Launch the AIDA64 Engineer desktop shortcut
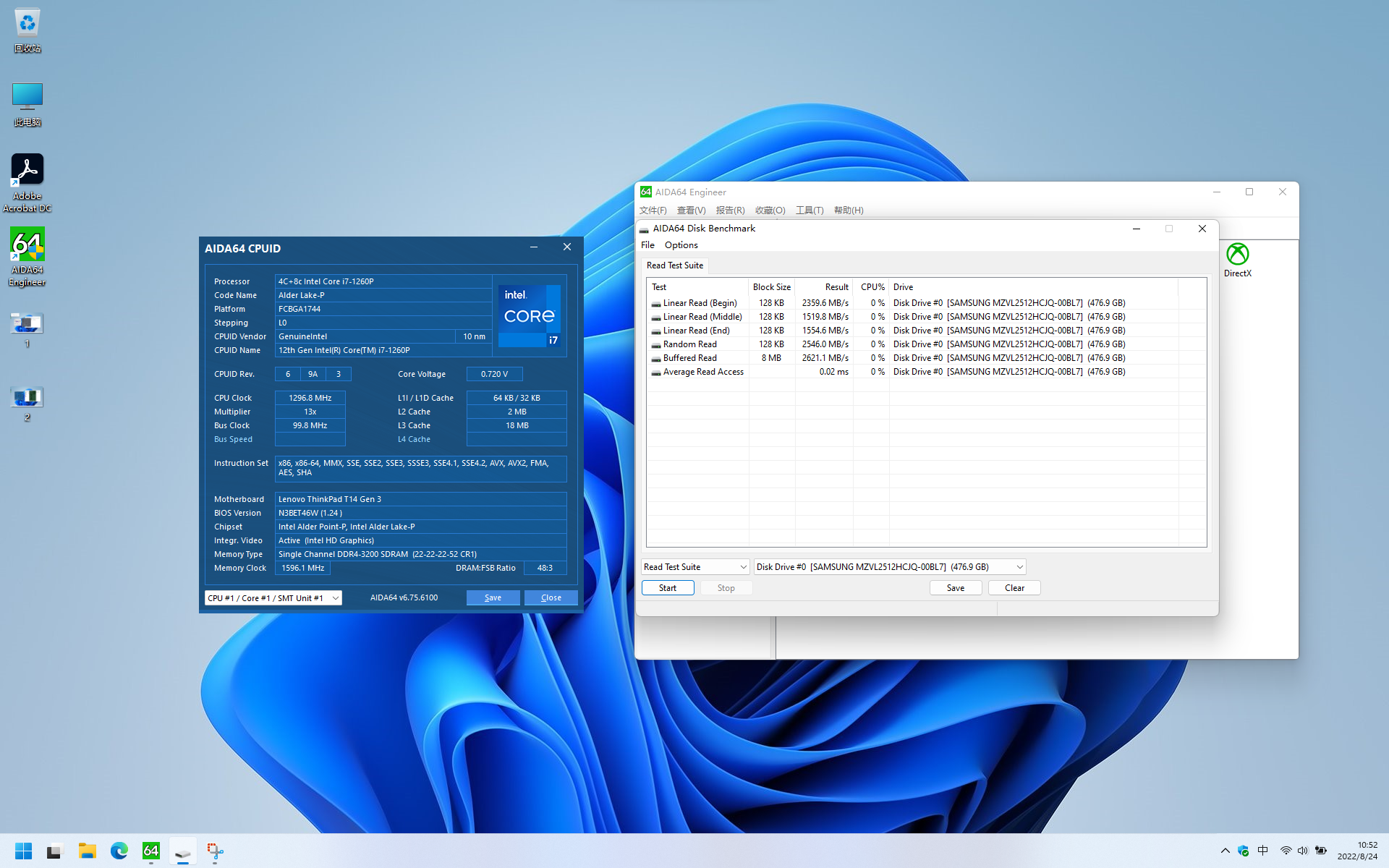 27,257
